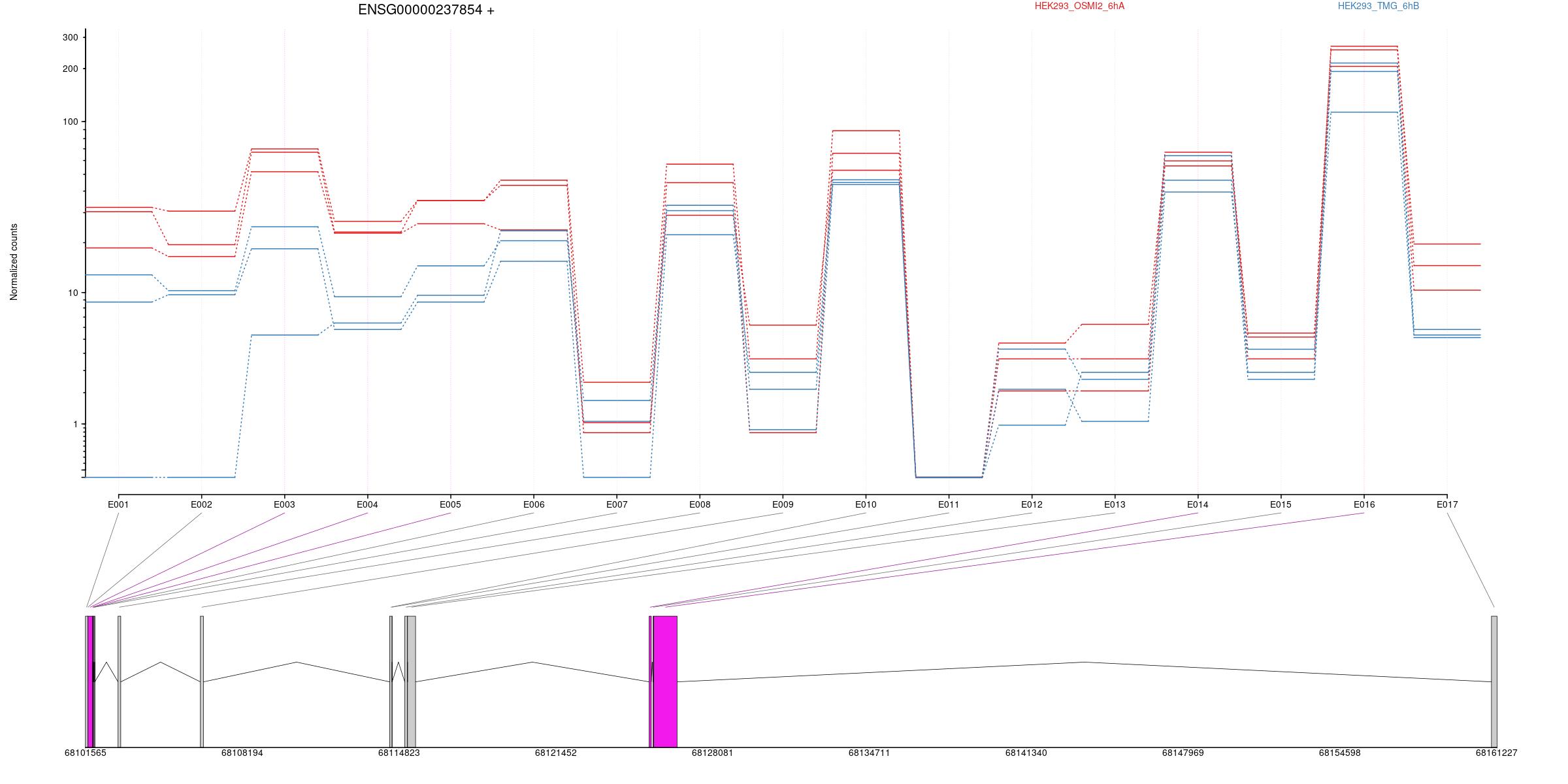Click the lowest blue line segment above E016
The width and height of the screenshot is (1568, 784).
click(x=1364, y=112)
